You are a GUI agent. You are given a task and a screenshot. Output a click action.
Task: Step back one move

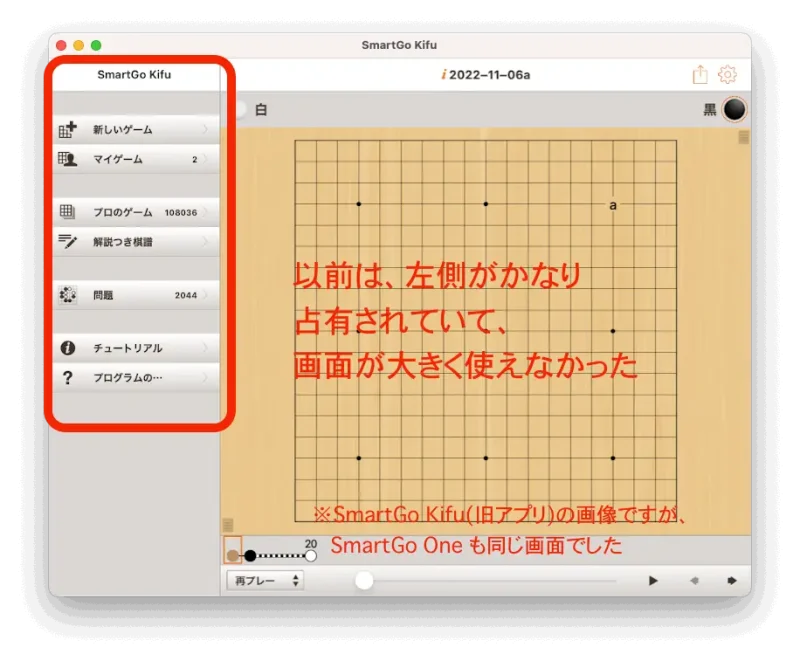coord(694,580)
